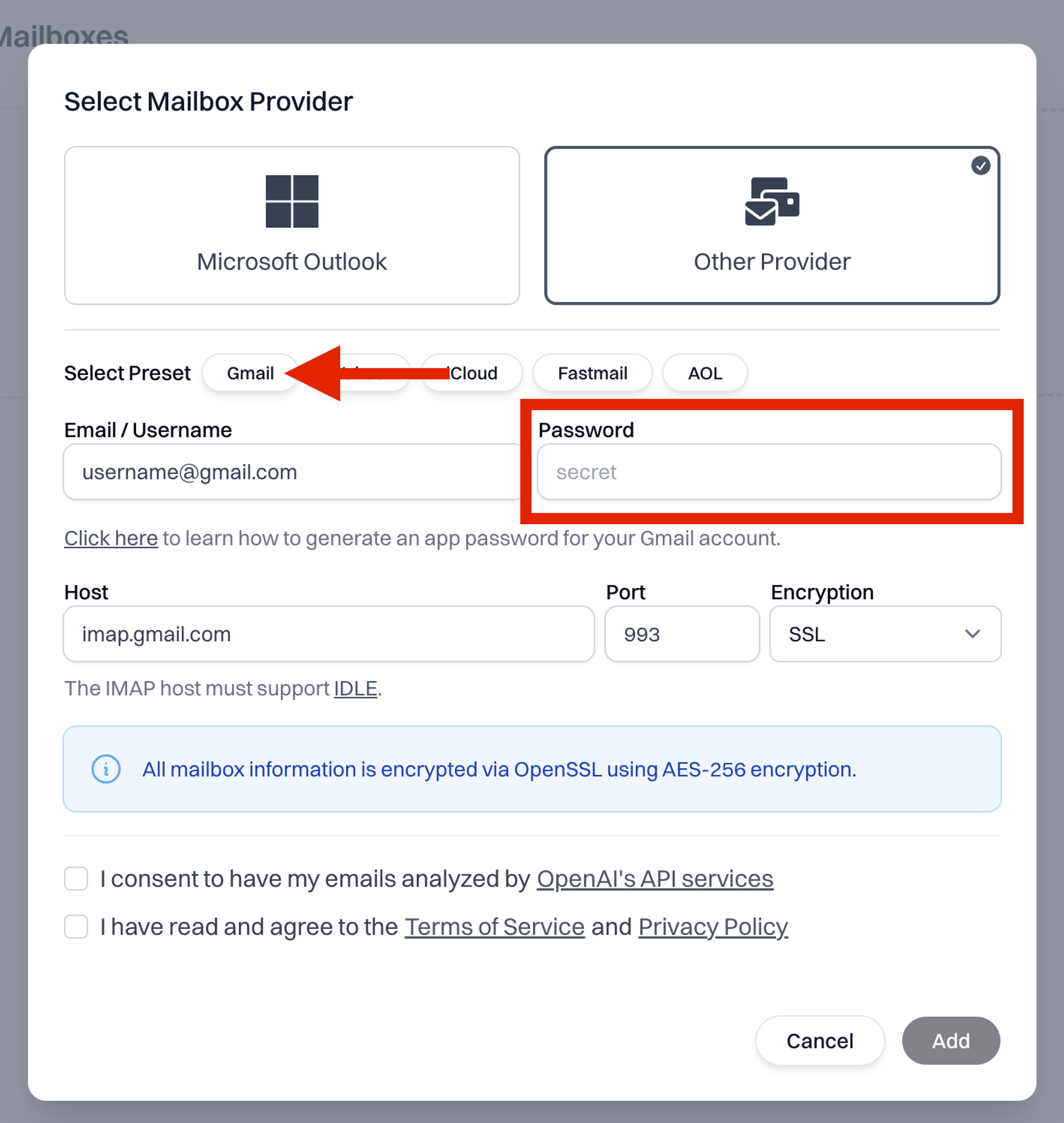This screenshot has height=1123, width=1064.
Task: Click the Microsoft Outlook windows logo icon
Action: point(292,201)
